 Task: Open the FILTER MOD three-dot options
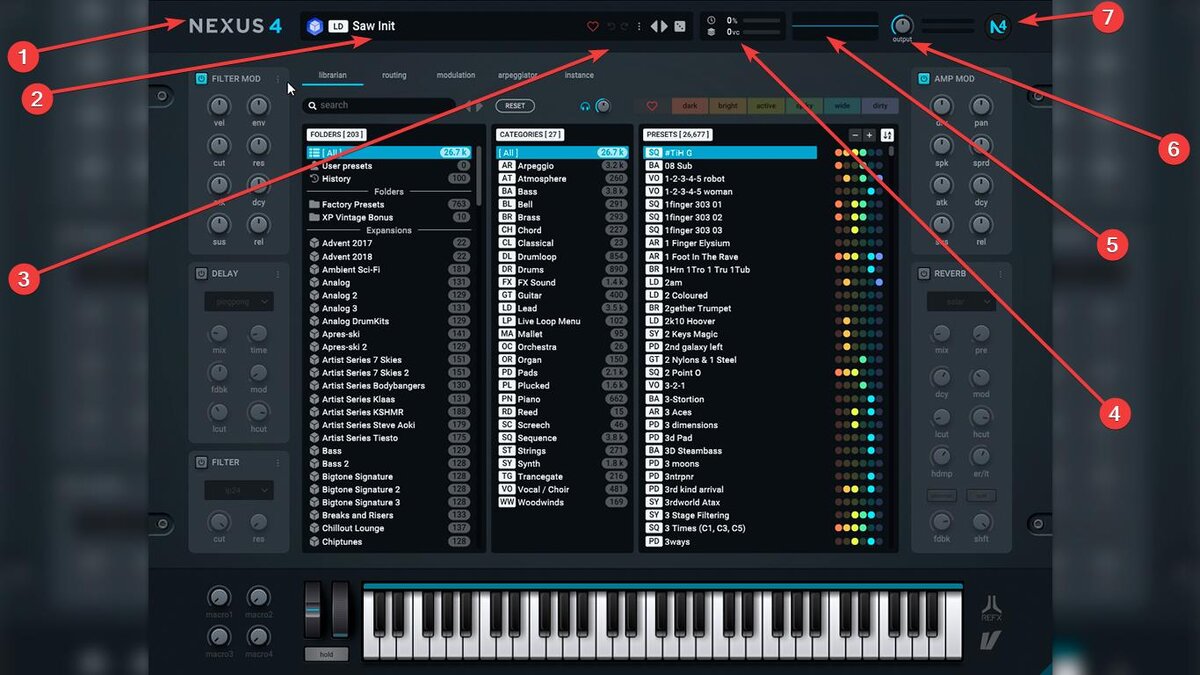278,79
